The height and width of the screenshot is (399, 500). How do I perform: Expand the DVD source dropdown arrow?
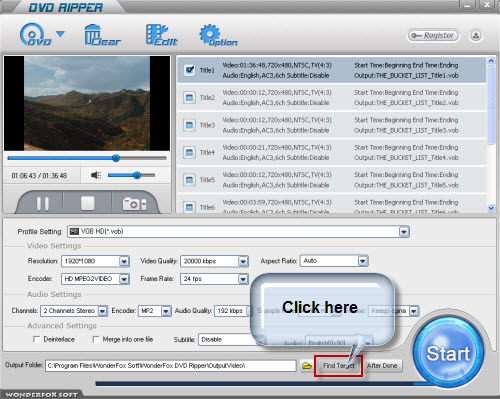60,34
